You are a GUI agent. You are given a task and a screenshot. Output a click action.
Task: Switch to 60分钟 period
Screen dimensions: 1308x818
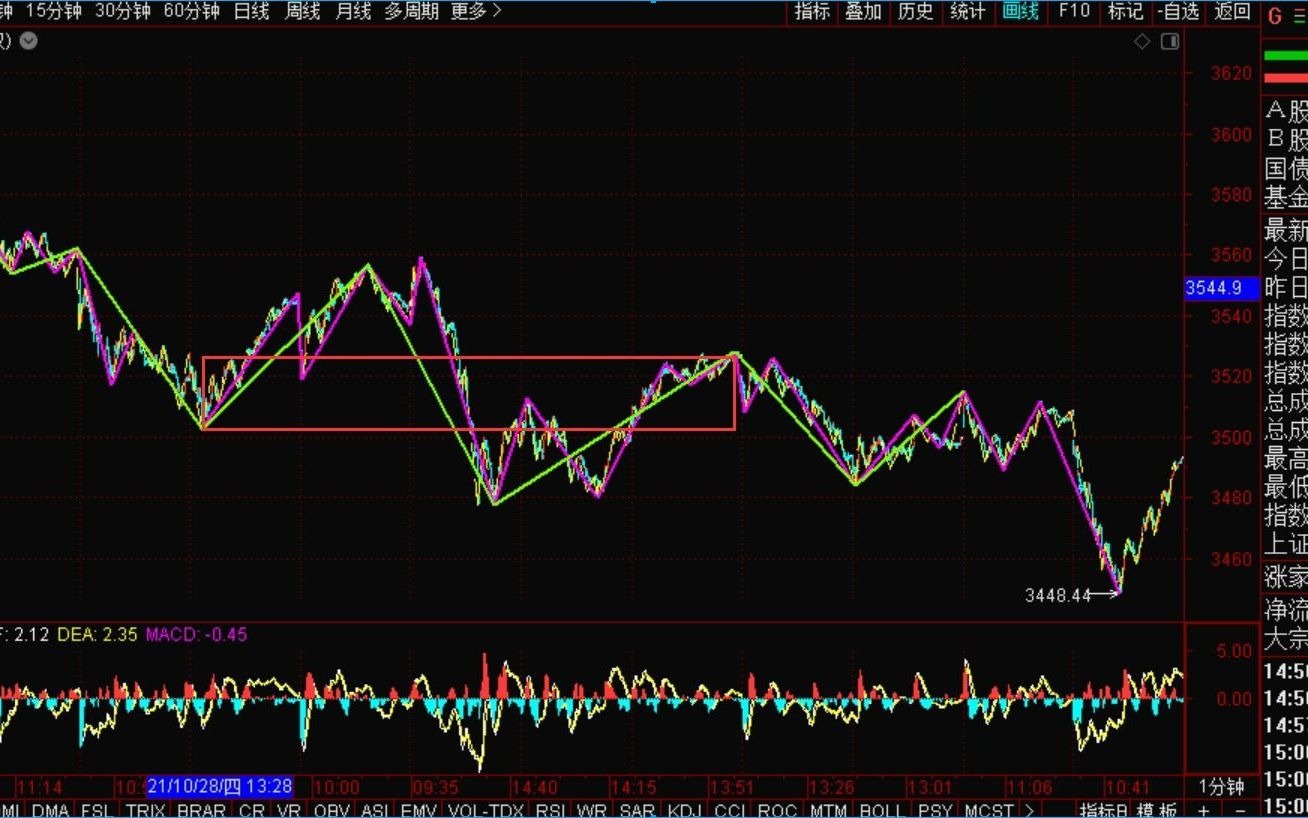click(x=191, y=11)
